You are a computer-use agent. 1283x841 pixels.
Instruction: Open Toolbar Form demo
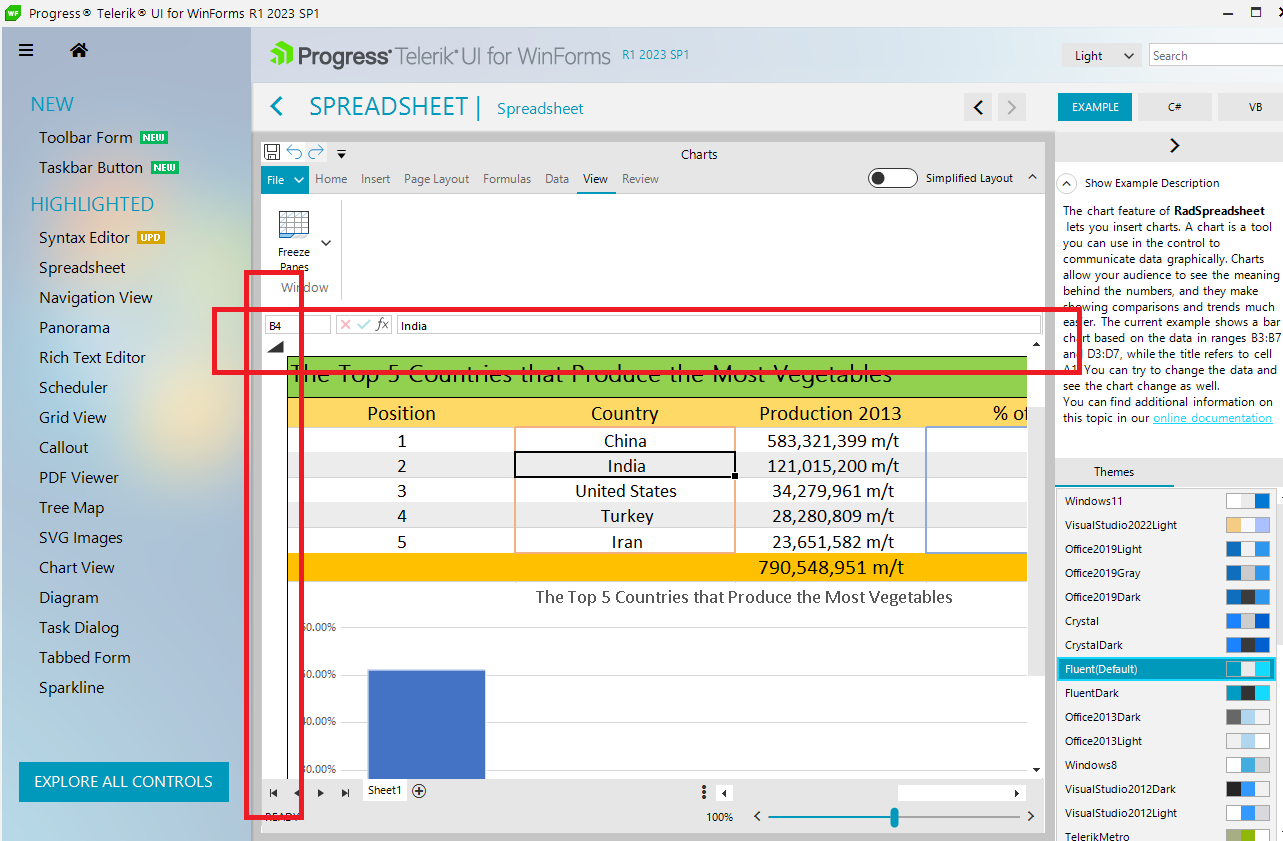click(86, 137)
